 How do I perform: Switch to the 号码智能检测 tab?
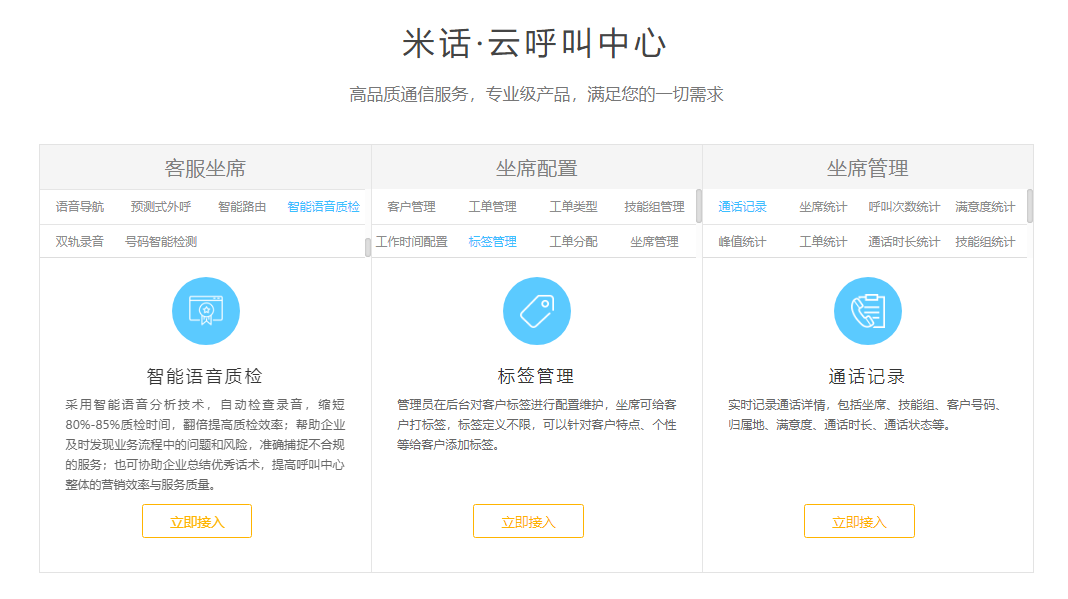point(161,241)
